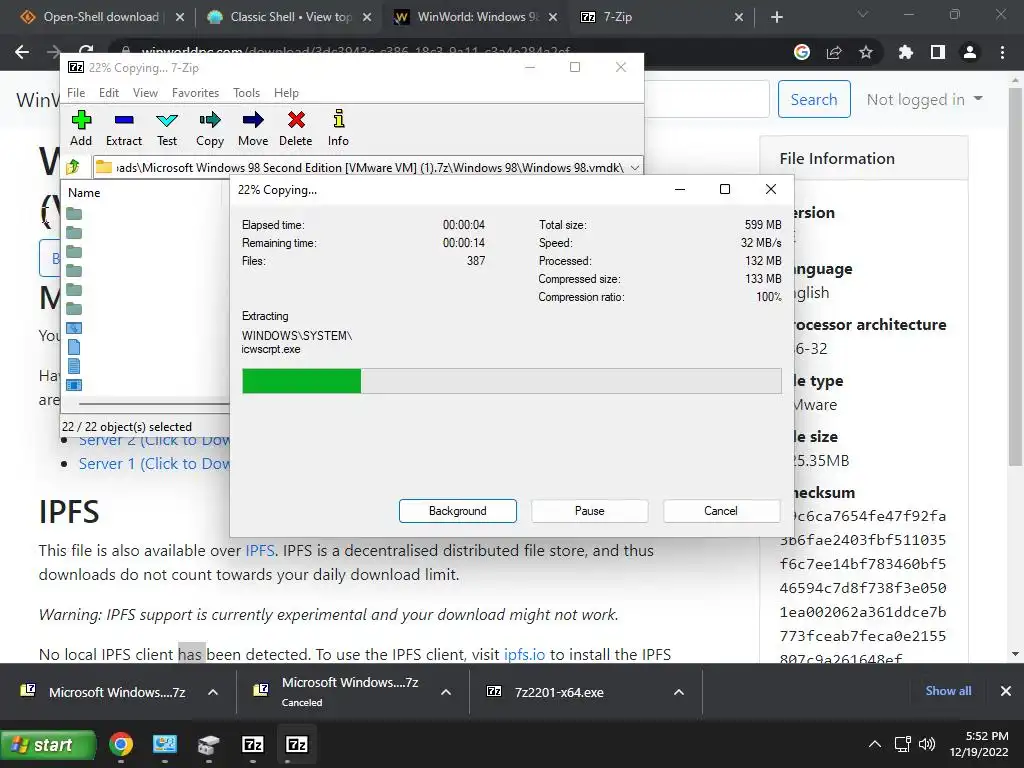Open the Start menu
The image size is (1024, 768).
click(x=48, y=744)
